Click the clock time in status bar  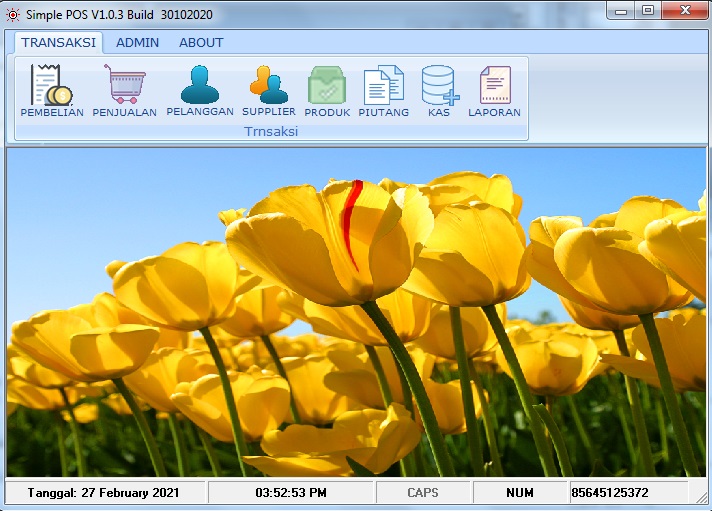pyautogui.click(x=291, y=493)
